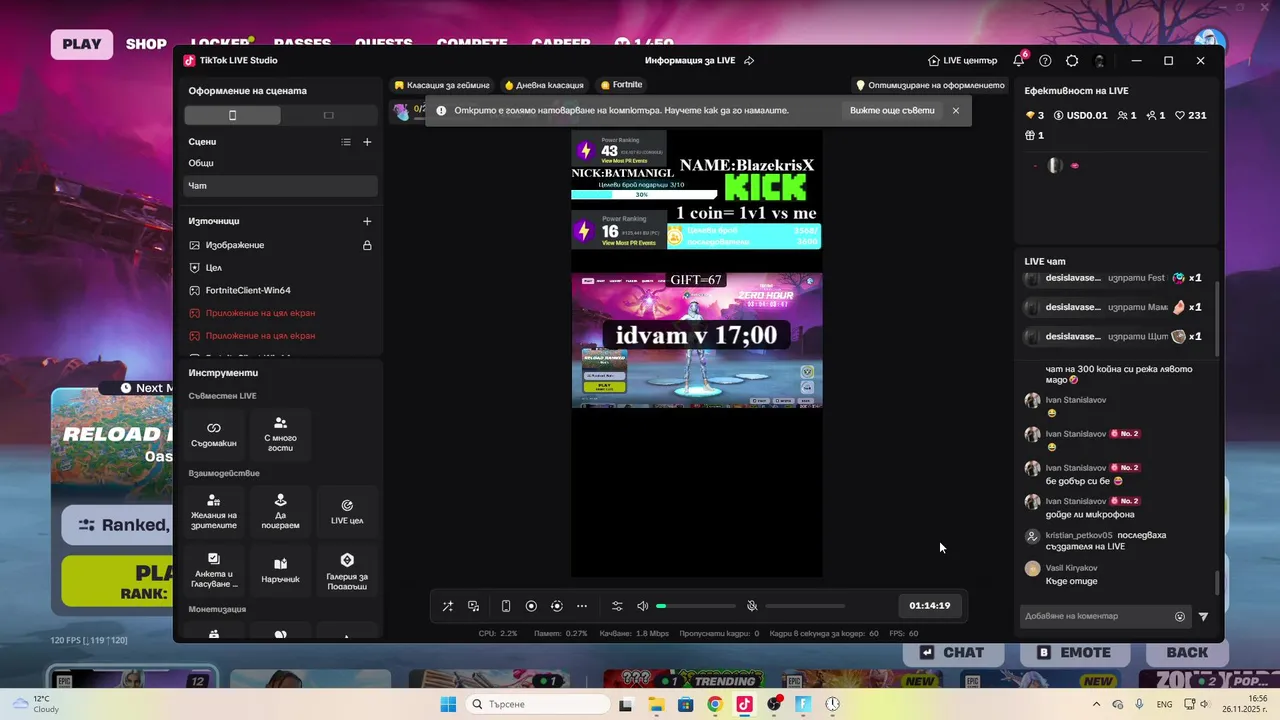Open the Да поиграем tool
This screenshot has height=720, width=1280.
pos(280,511)
